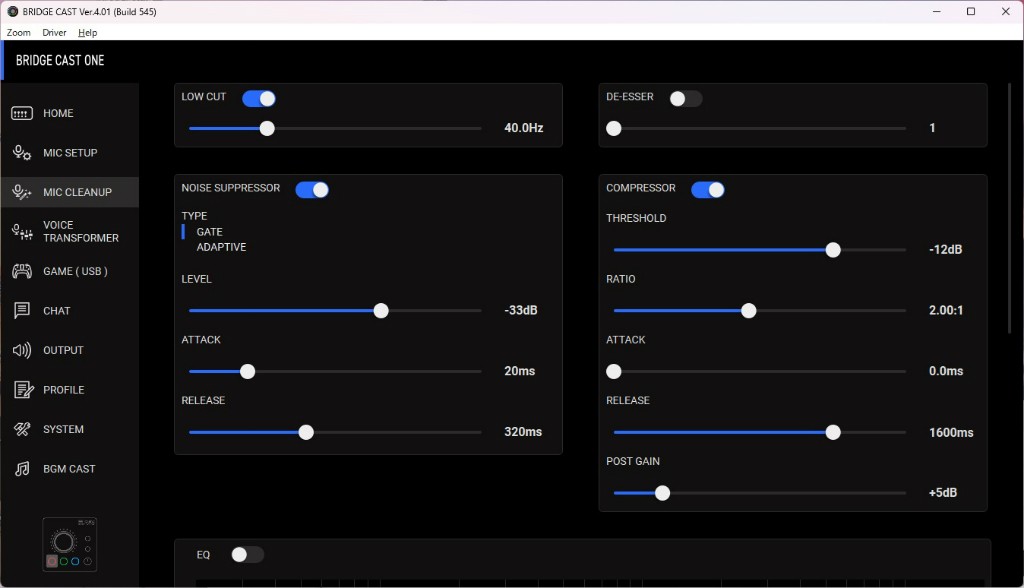Go to the OUTPUT tab label

click(63, 350)
